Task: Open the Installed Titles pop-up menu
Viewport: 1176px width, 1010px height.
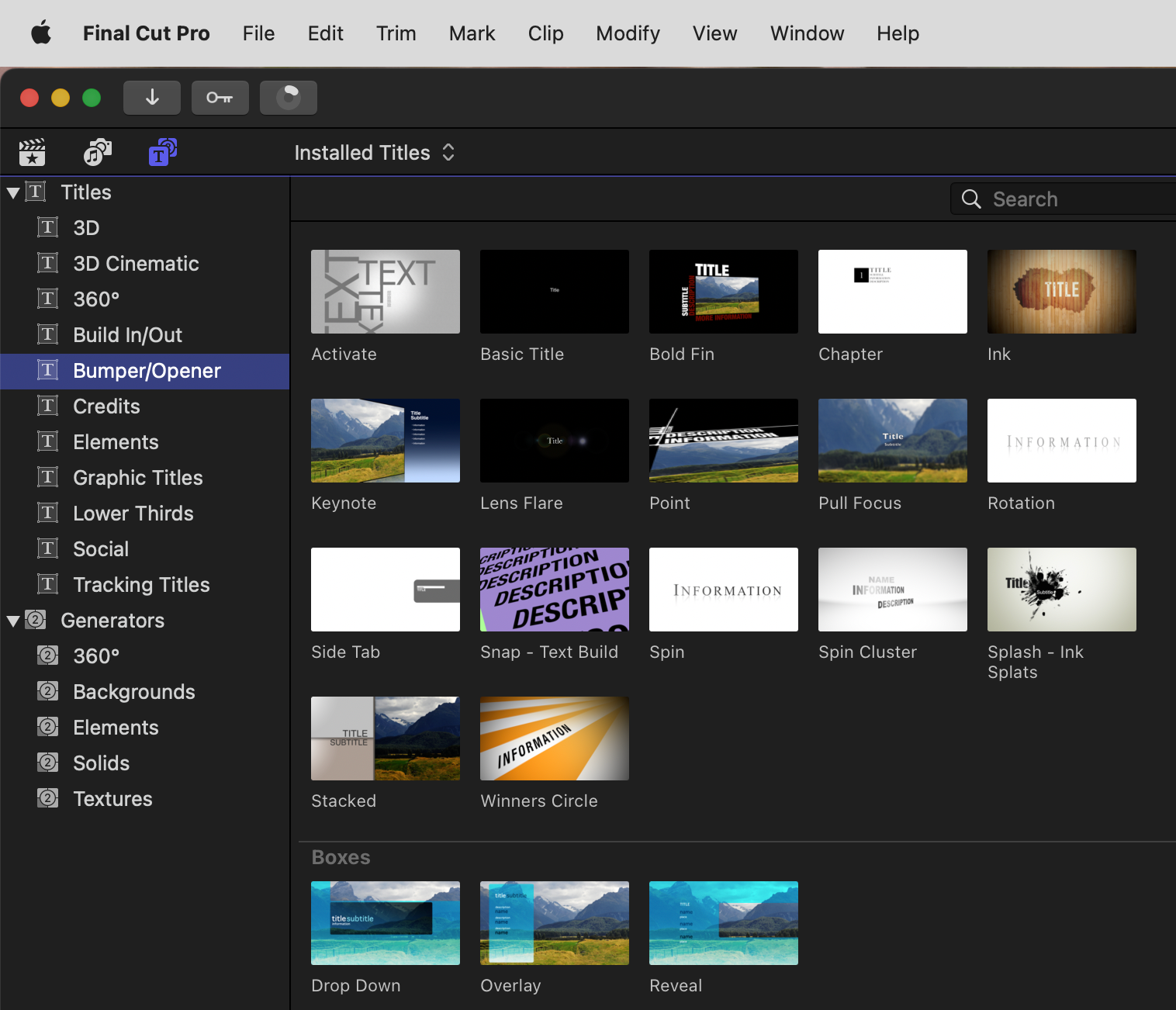Action: (375, 153)
